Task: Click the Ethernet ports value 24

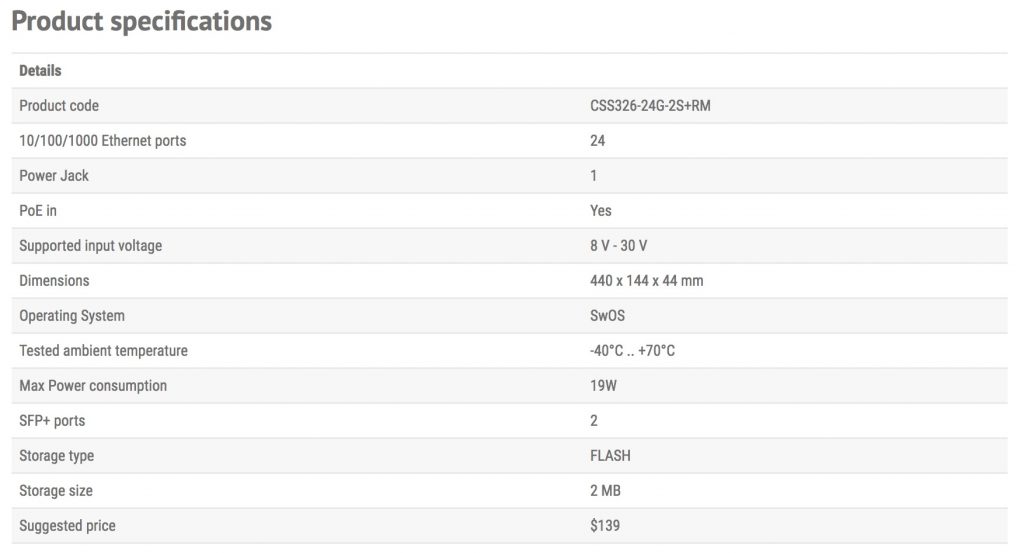Action: 597,141
